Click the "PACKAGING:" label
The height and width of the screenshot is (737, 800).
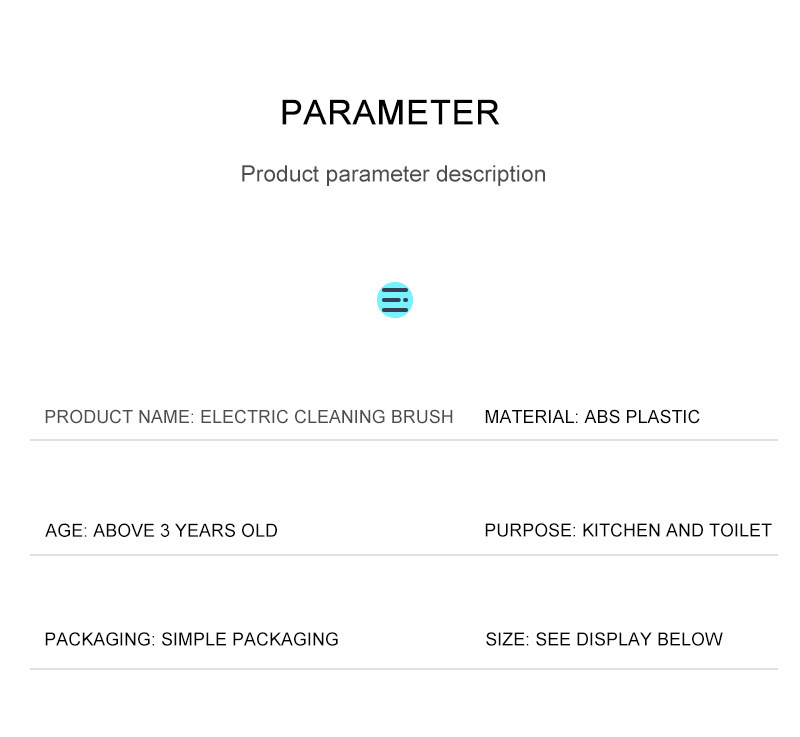tap(100, 640)
